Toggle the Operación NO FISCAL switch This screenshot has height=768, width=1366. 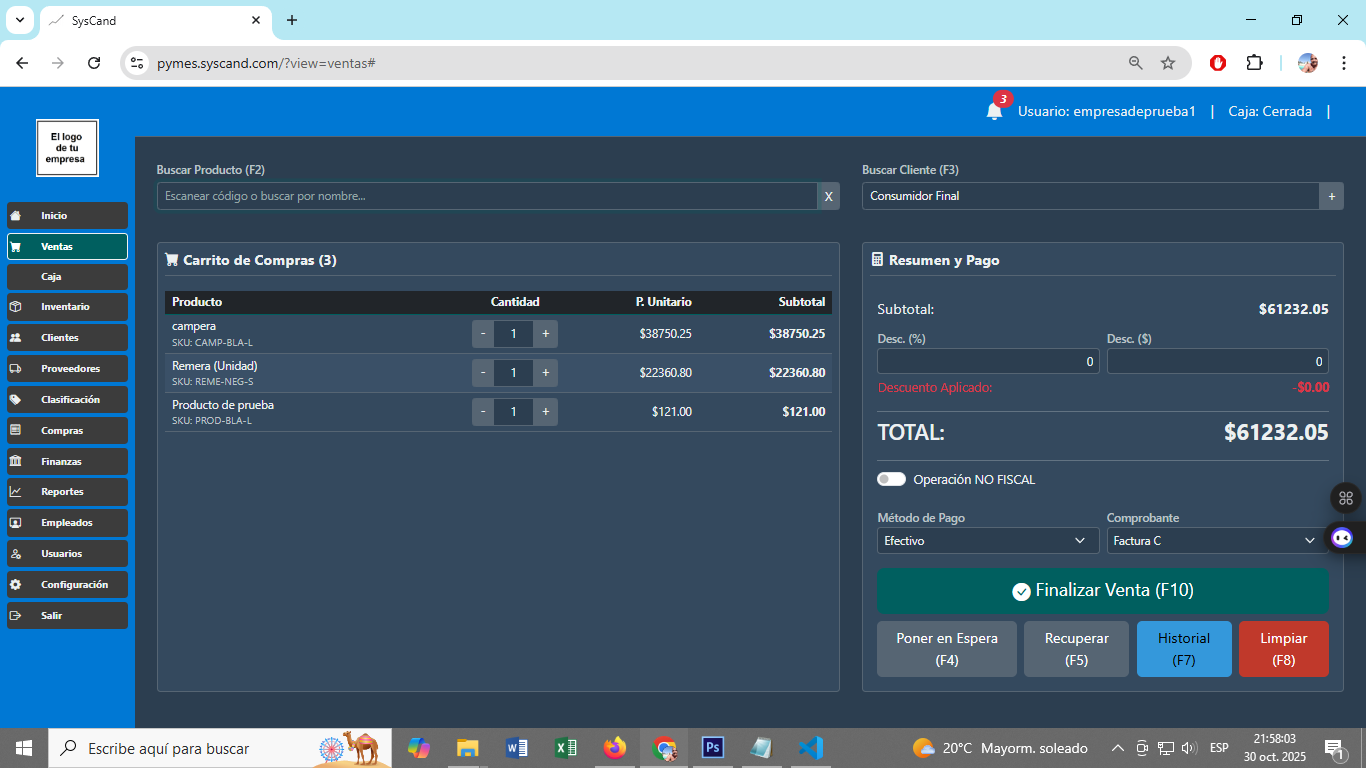click(891, 479)
